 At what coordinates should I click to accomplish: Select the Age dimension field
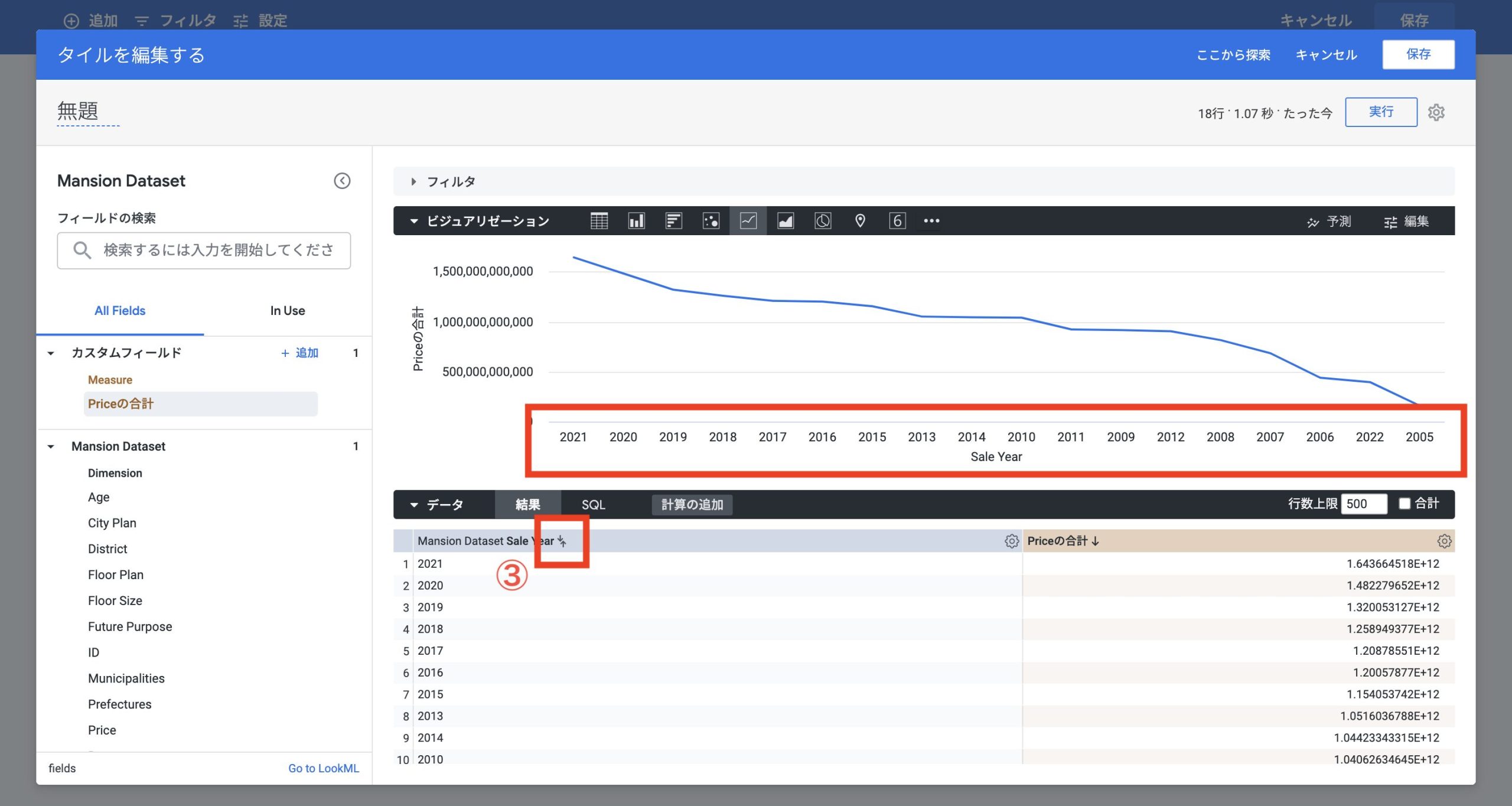click(99, 498)
